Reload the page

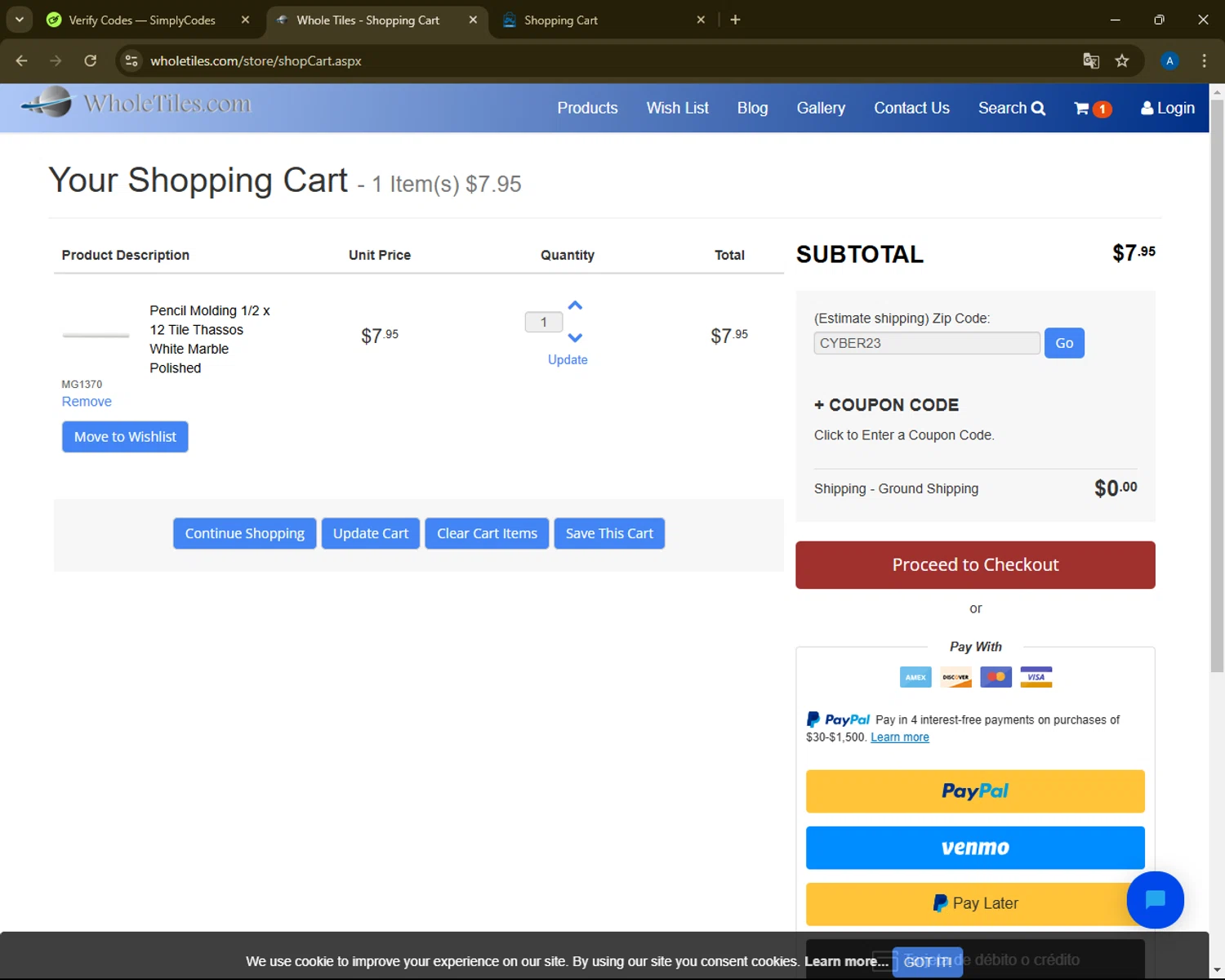(x=91, y=60)
